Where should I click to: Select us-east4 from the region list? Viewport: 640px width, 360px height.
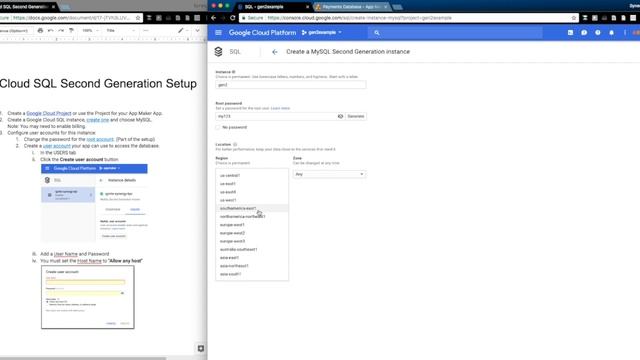point(252,192)
